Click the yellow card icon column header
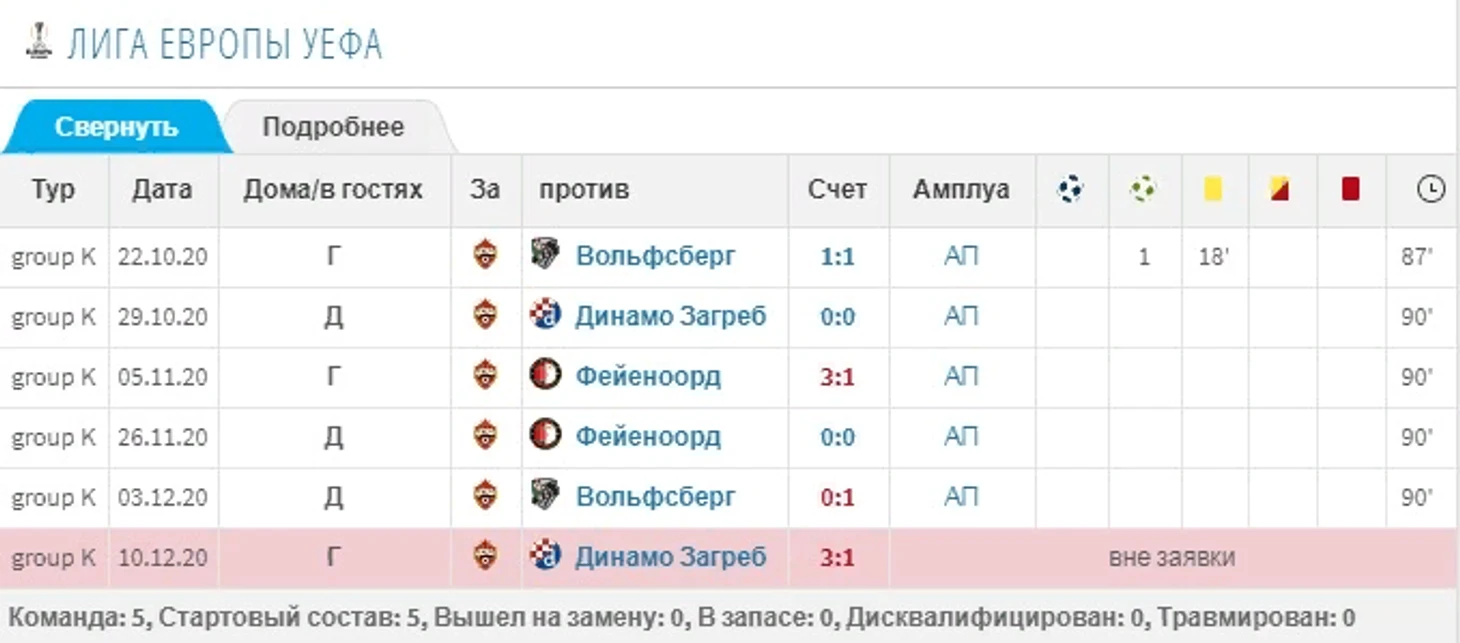Viewport: 1460px width, 643px height. [x=1213, y=189]
